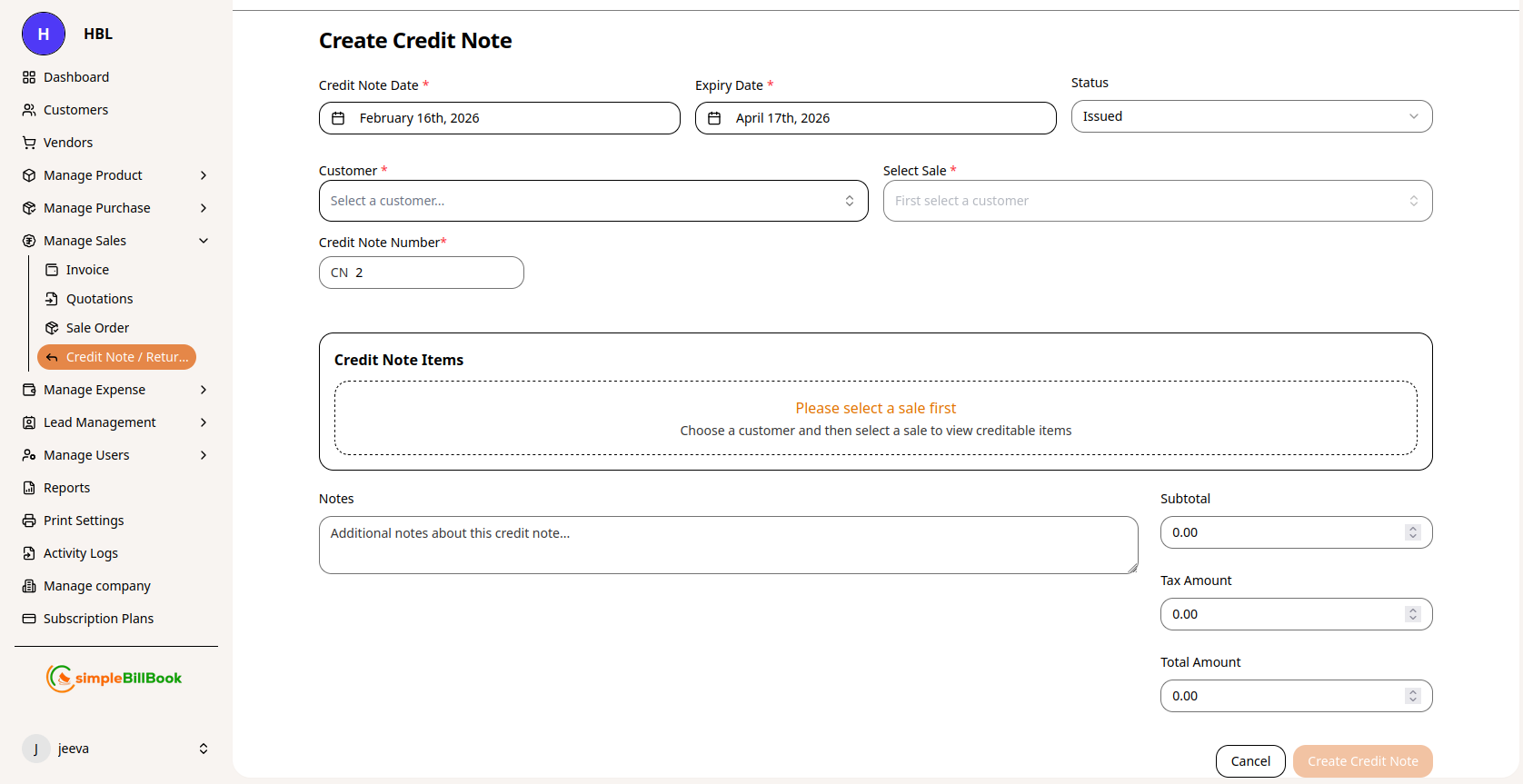Click the Create Credit Note button
The height and width of the screenshot is (784, 1523).
pyautogui.click(x=1362, y=761)
